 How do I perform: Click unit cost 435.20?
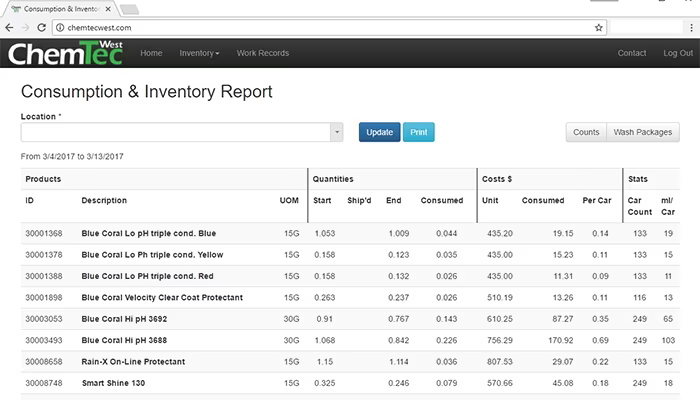click(500, 233)
